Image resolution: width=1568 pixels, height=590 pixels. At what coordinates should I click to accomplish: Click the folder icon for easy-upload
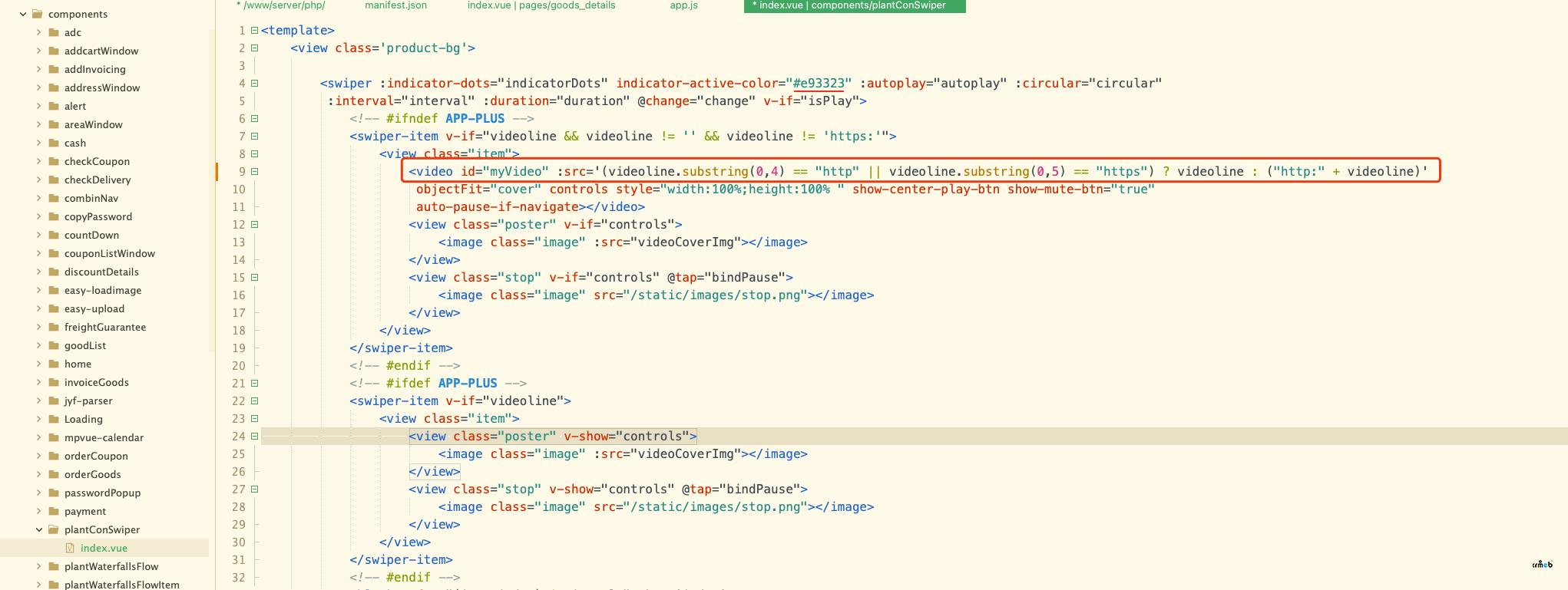pos(54,308)
